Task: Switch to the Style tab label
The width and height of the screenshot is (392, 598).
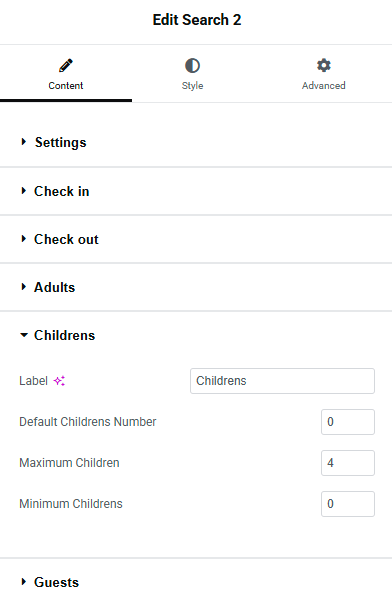Action: [192, 85]
